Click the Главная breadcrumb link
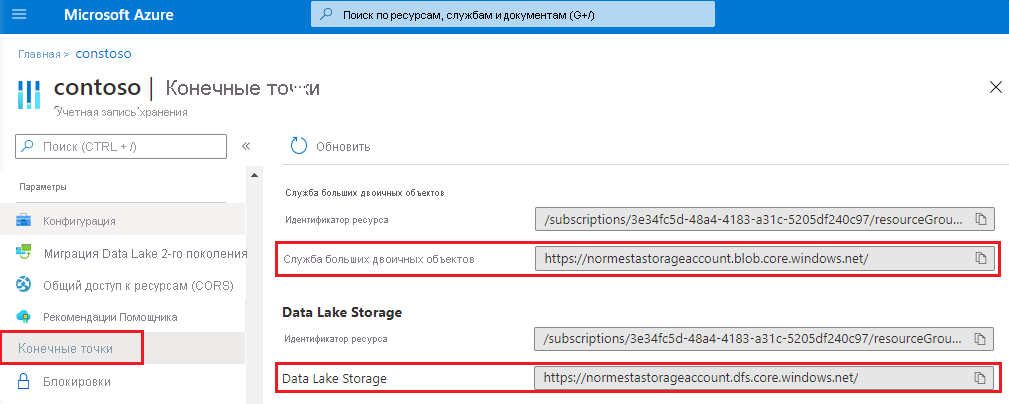Image resolution: width=1009 pixels, height=404 pixels. (38, 53)
